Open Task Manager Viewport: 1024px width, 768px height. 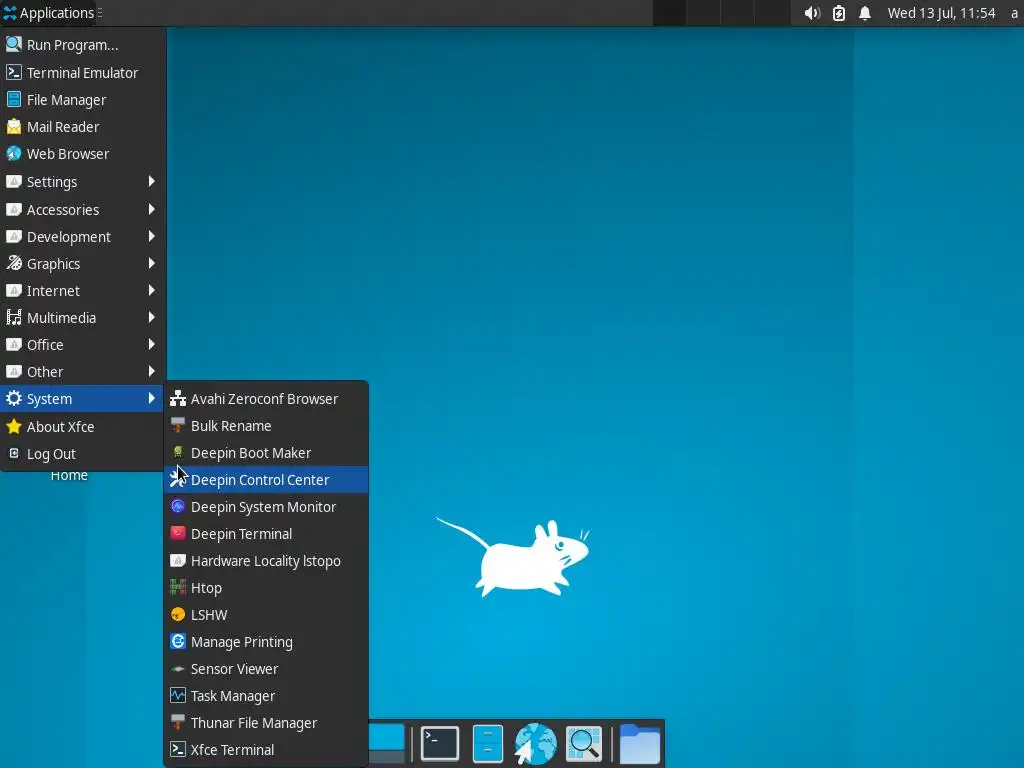[266, 696]
